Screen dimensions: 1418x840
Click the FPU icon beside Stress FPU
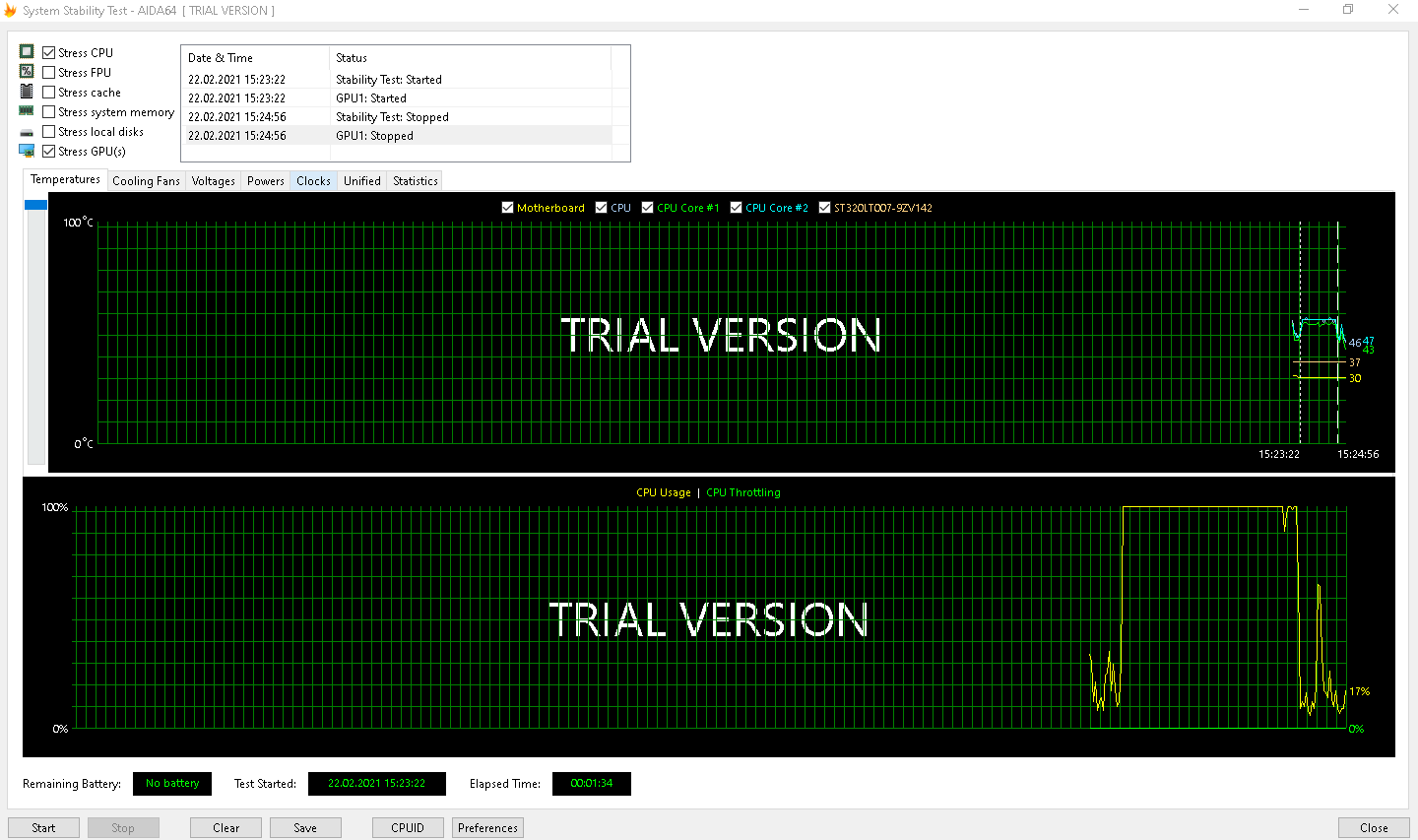point(27,72)
